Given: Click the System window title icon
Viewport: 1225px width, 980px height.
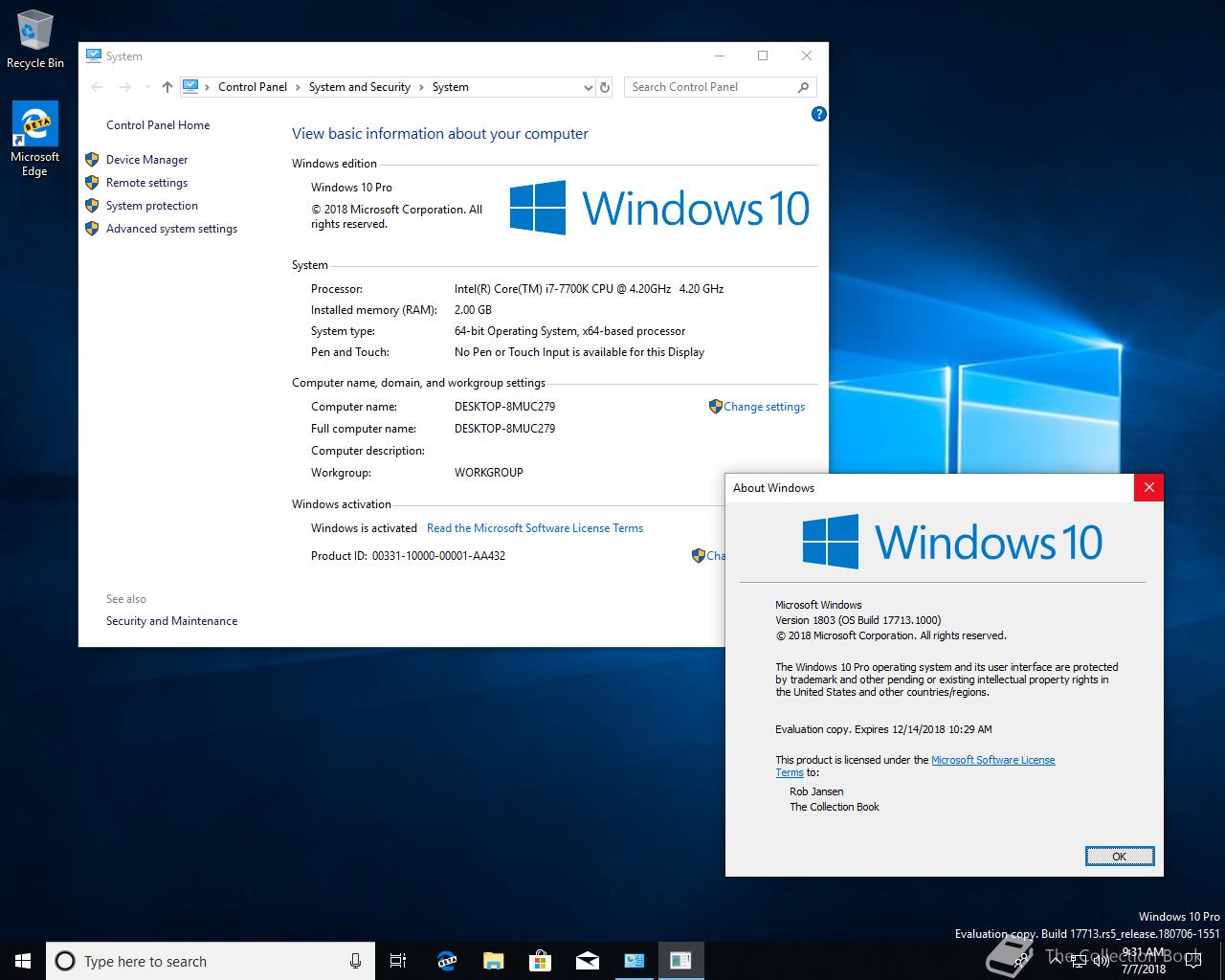Looking at the screenshot, I should [93, 56].
